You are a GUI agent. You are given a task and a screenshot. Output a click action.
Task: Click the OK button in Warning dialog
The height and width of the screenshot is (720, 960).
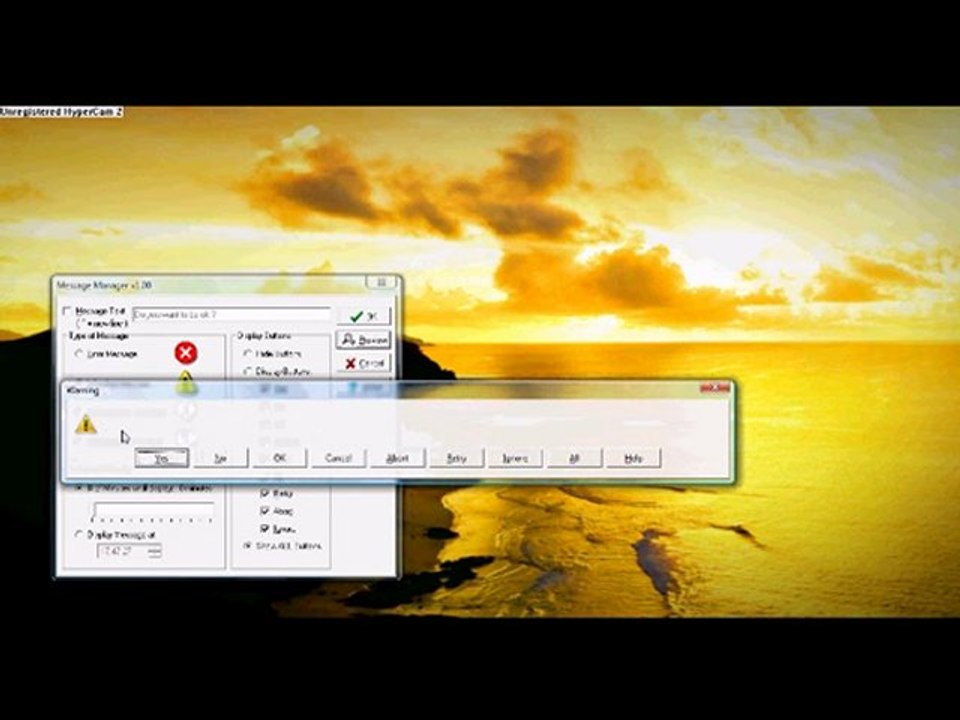pos(279,458)
